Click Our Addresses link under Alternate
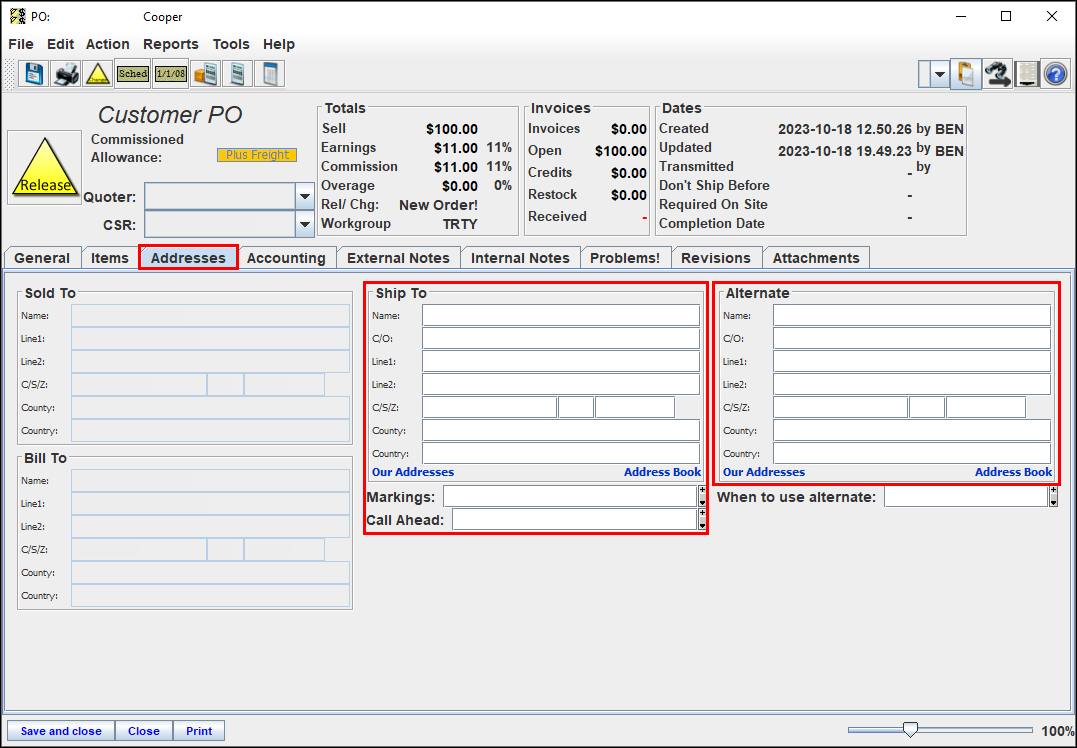 764,472
